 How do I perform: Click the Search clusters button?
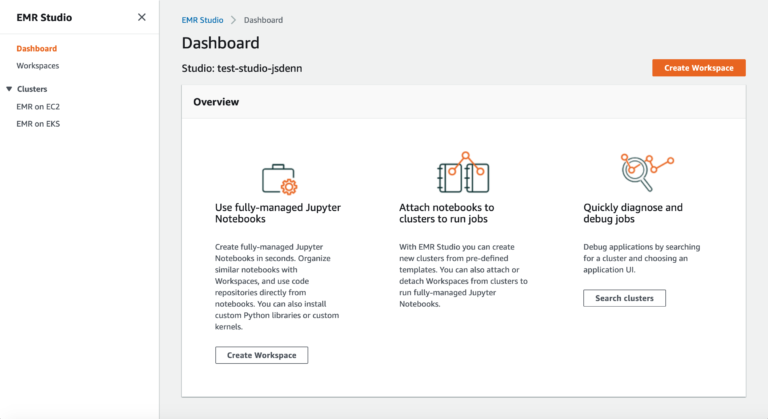point(624,298)
